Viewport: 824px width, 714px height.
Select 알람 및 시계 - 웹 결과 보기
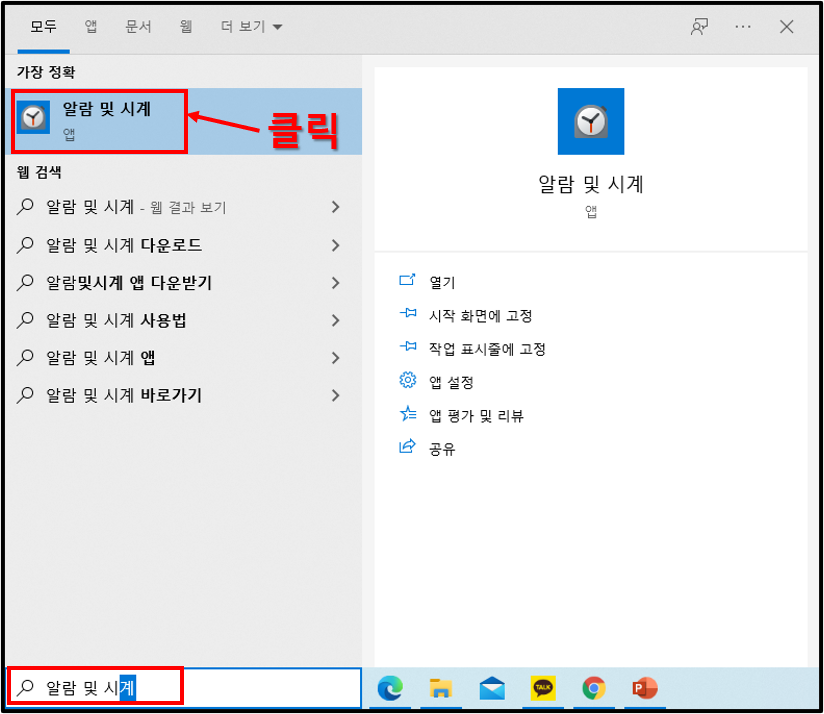184,207
